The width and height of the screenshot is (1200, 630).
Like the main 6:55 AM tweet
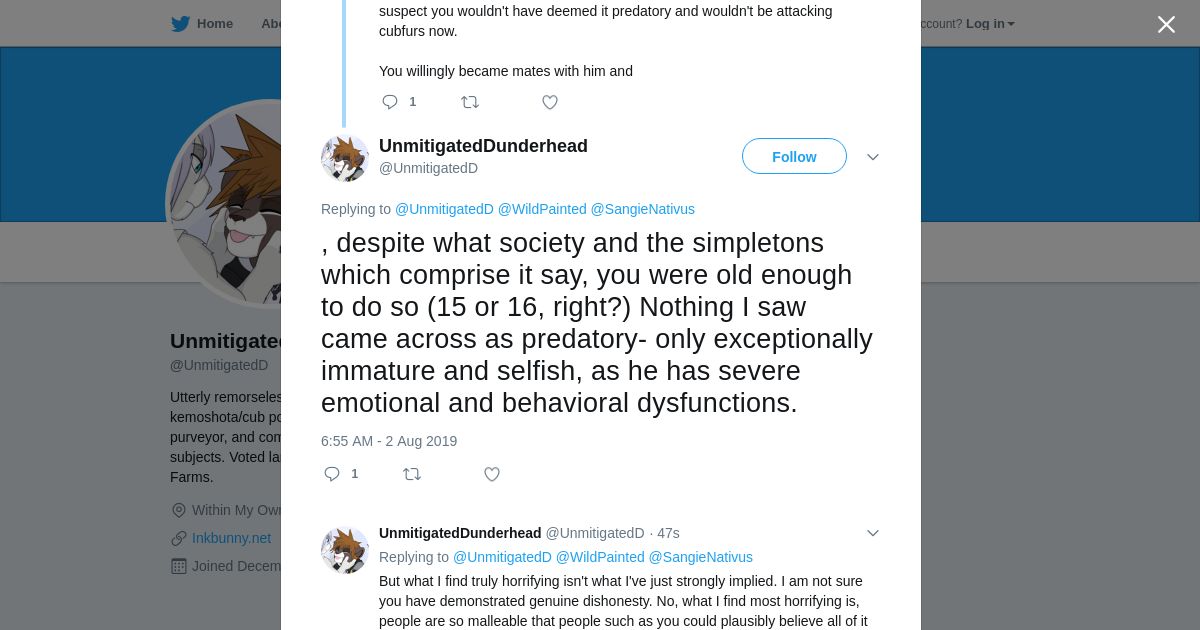(x=492, y=474)
